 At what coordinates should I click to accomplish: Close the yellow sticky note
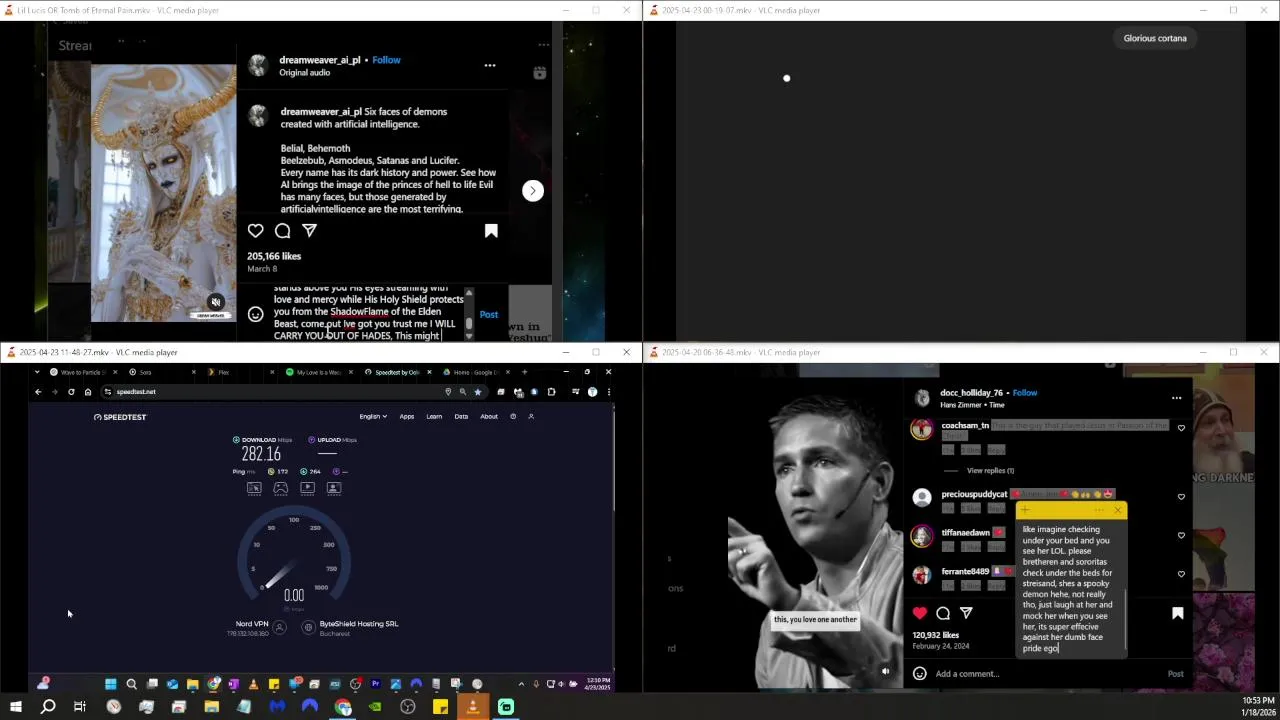pyautogui.click(x=1118, y=510)
